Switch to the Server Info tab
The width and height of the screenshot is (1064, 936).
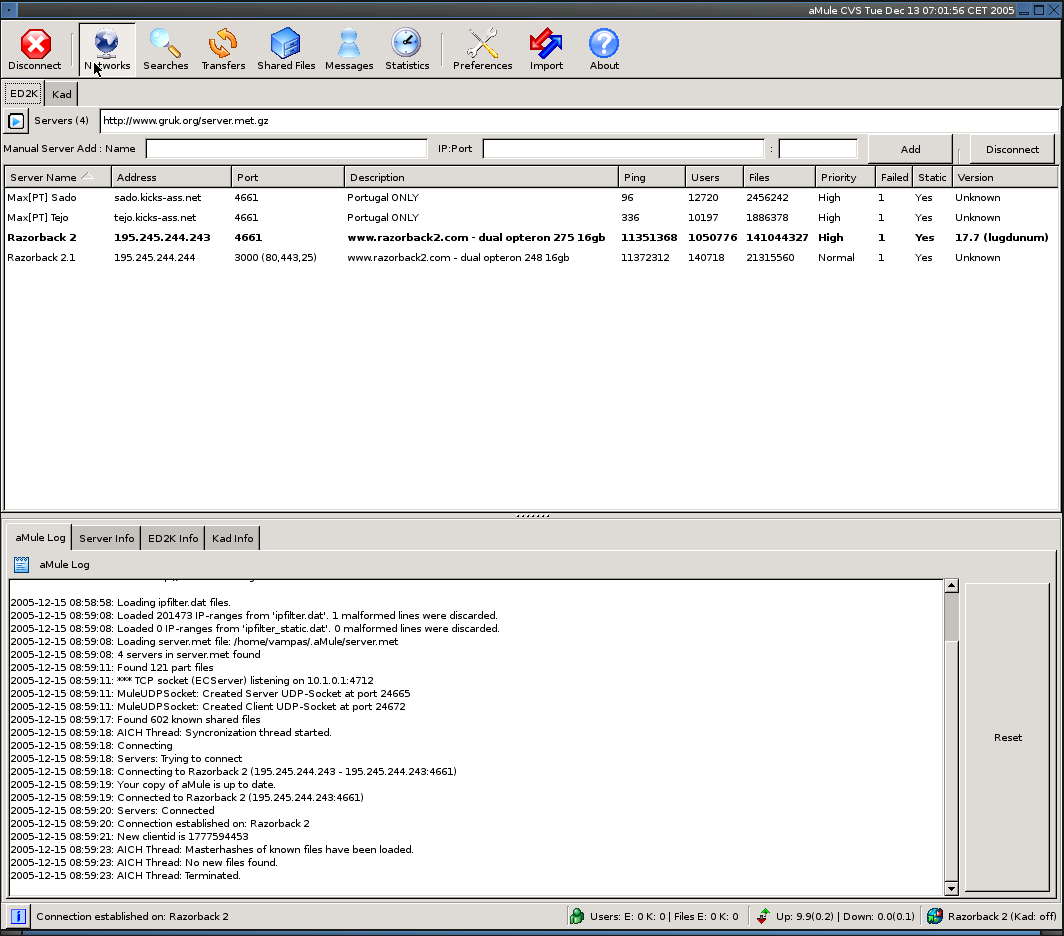(106, 538)
